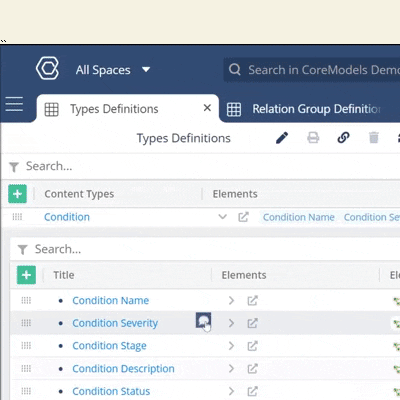Add new title row with green plus

[x=26, y=275]
